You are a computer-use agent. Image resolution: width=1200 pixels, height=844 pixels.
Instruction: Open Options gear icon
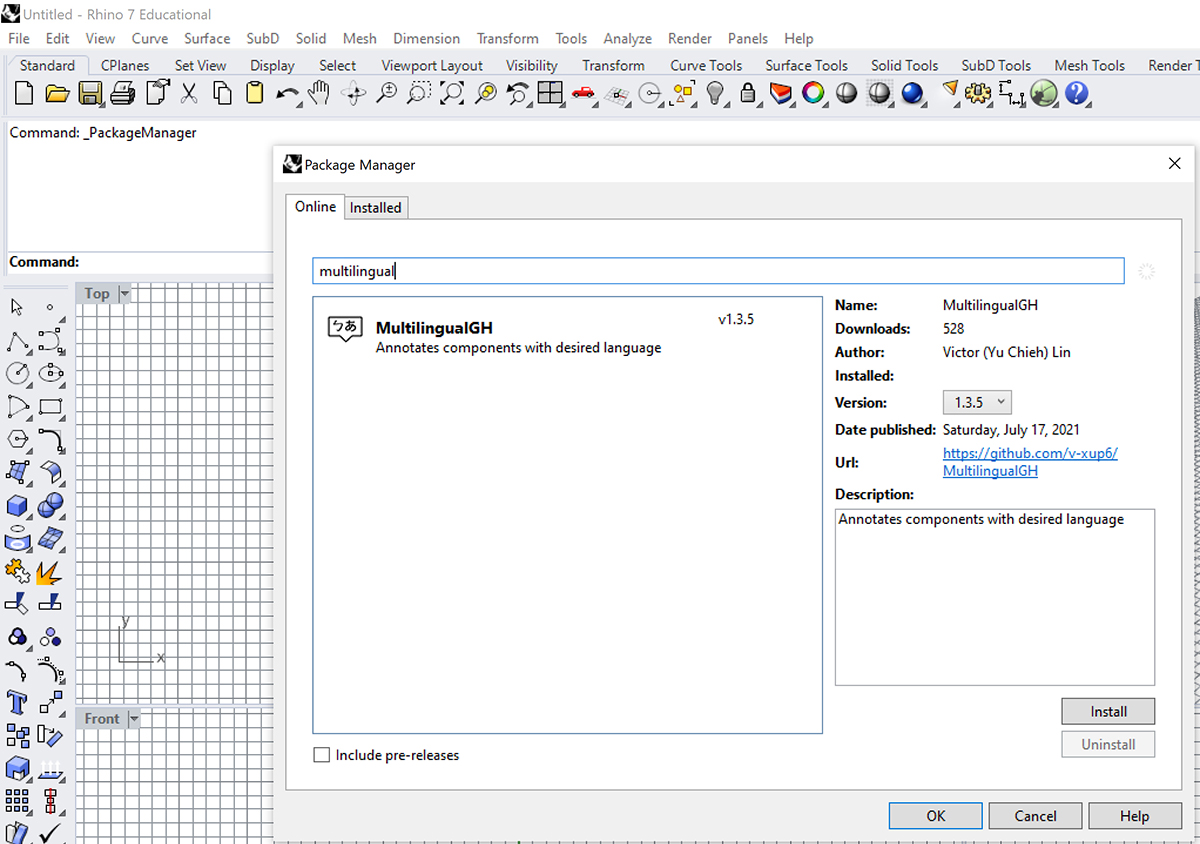click(978, 94)
